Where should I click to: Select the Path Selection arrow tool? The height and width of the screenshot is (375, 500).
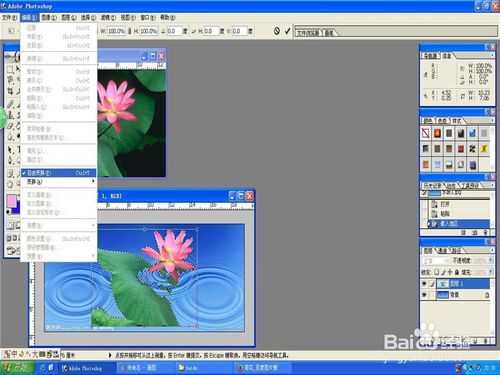coord(10,150)
